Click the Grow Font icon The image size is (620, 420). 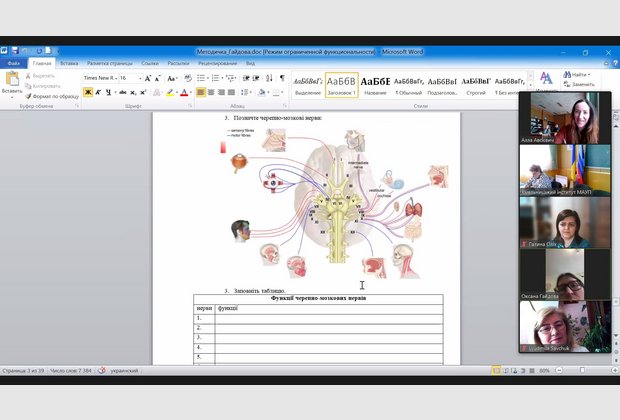point(148,77)
